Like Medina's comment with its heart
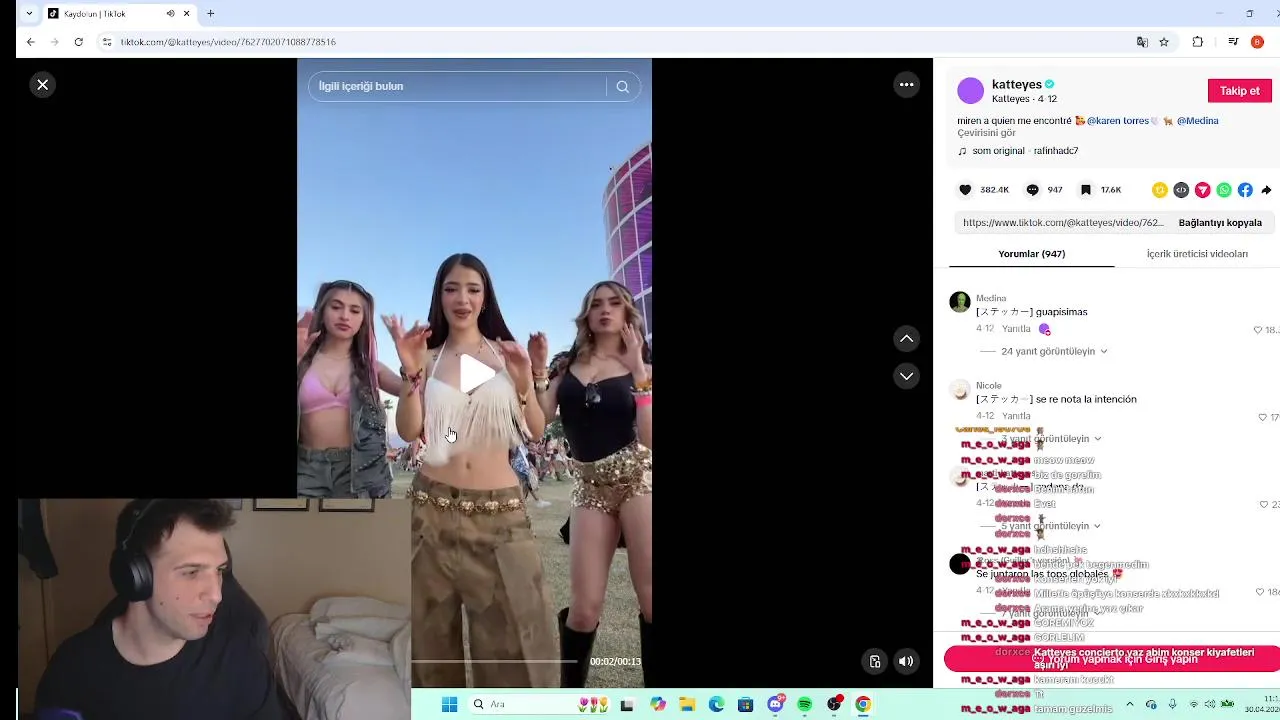This screenshot has height=720, width=1280. click(1258, 330)
